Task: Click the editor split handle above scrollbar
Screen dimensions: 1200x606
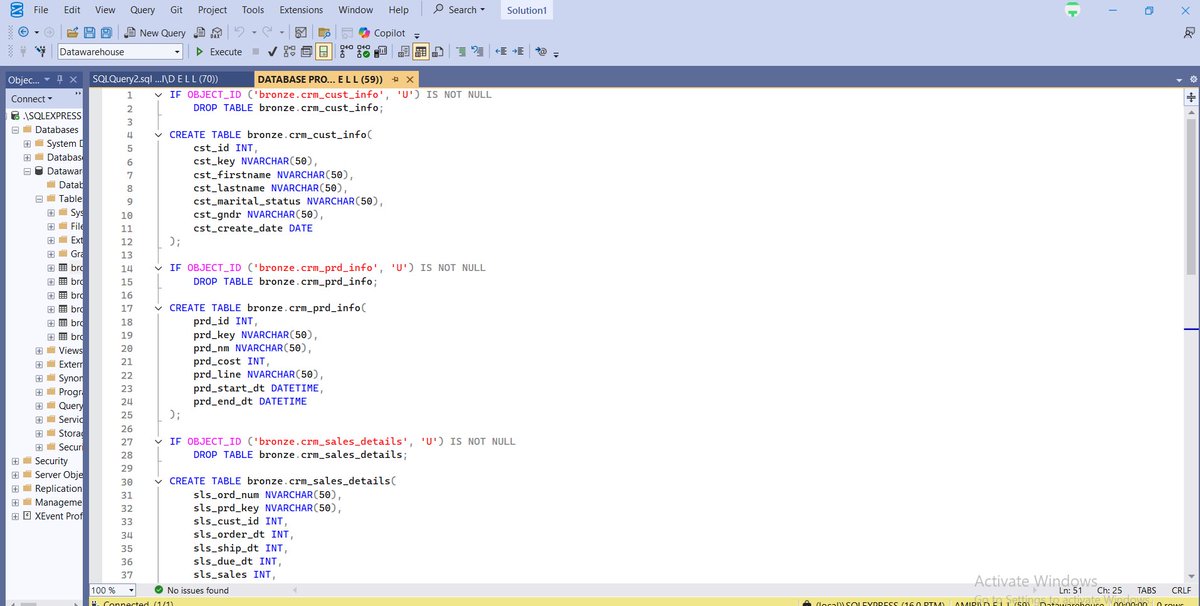Action: point(1191,97)
